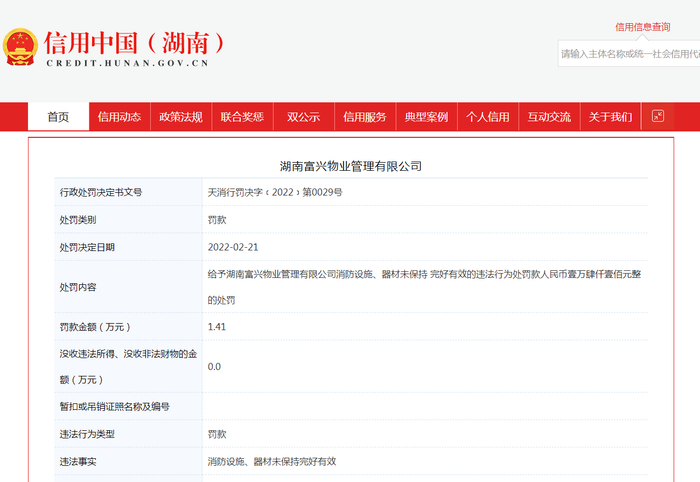Click the 暂扣或吊销证照名称及编号 label
This screenshot has width=700, height=482.
[x=114, y=407]
